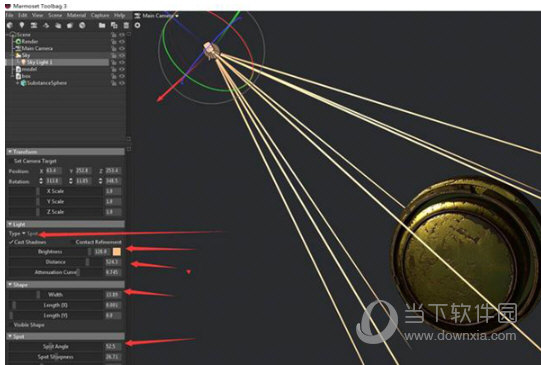
Task: Open the Capture menu
Action: (100, 15)
